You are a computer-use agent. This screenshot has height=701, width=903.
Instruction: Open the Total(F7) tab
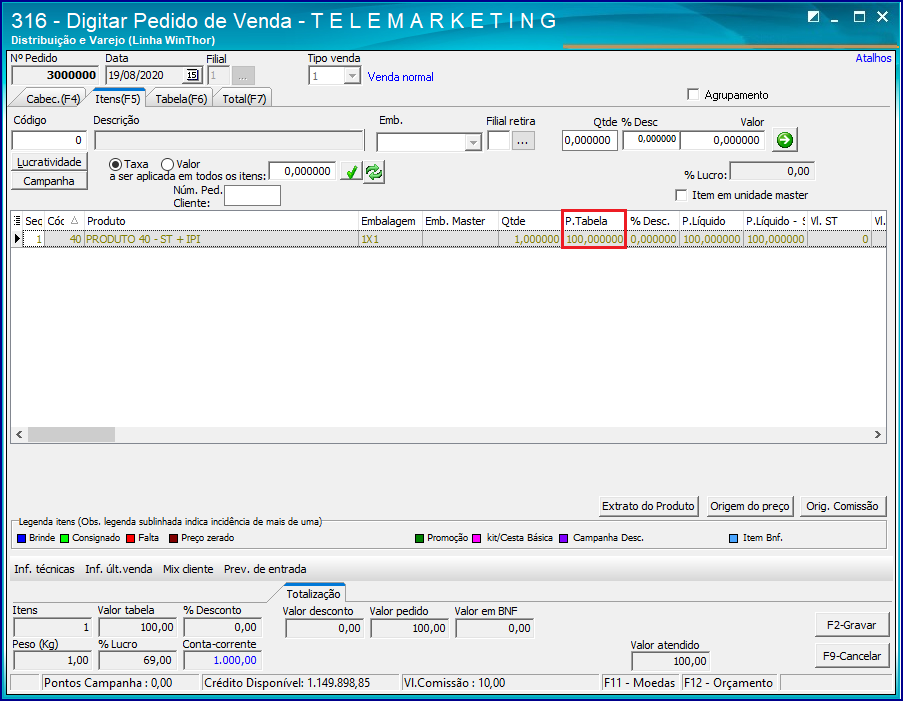[244, 99]
